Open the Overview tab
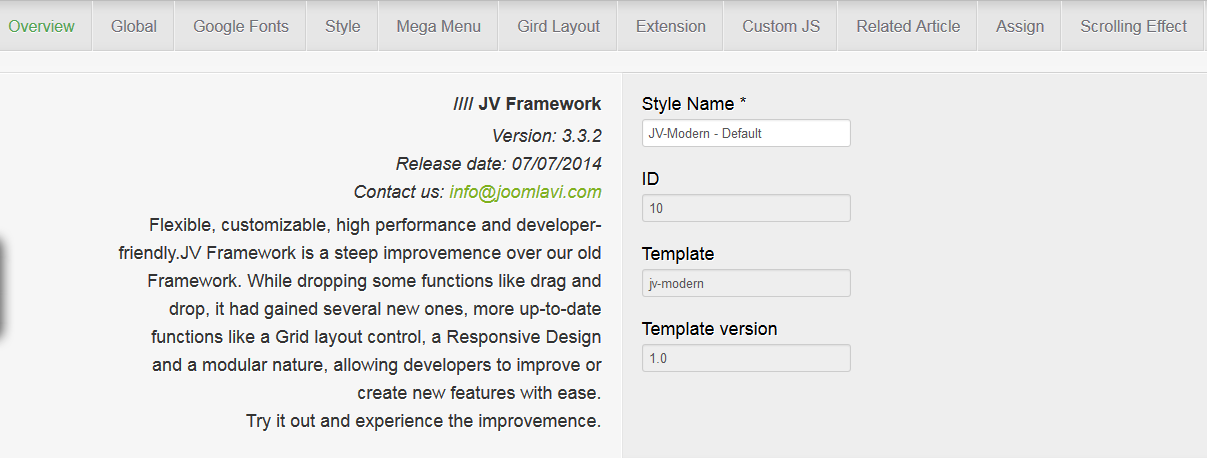The image size is (1207, 468). (42, 26)
